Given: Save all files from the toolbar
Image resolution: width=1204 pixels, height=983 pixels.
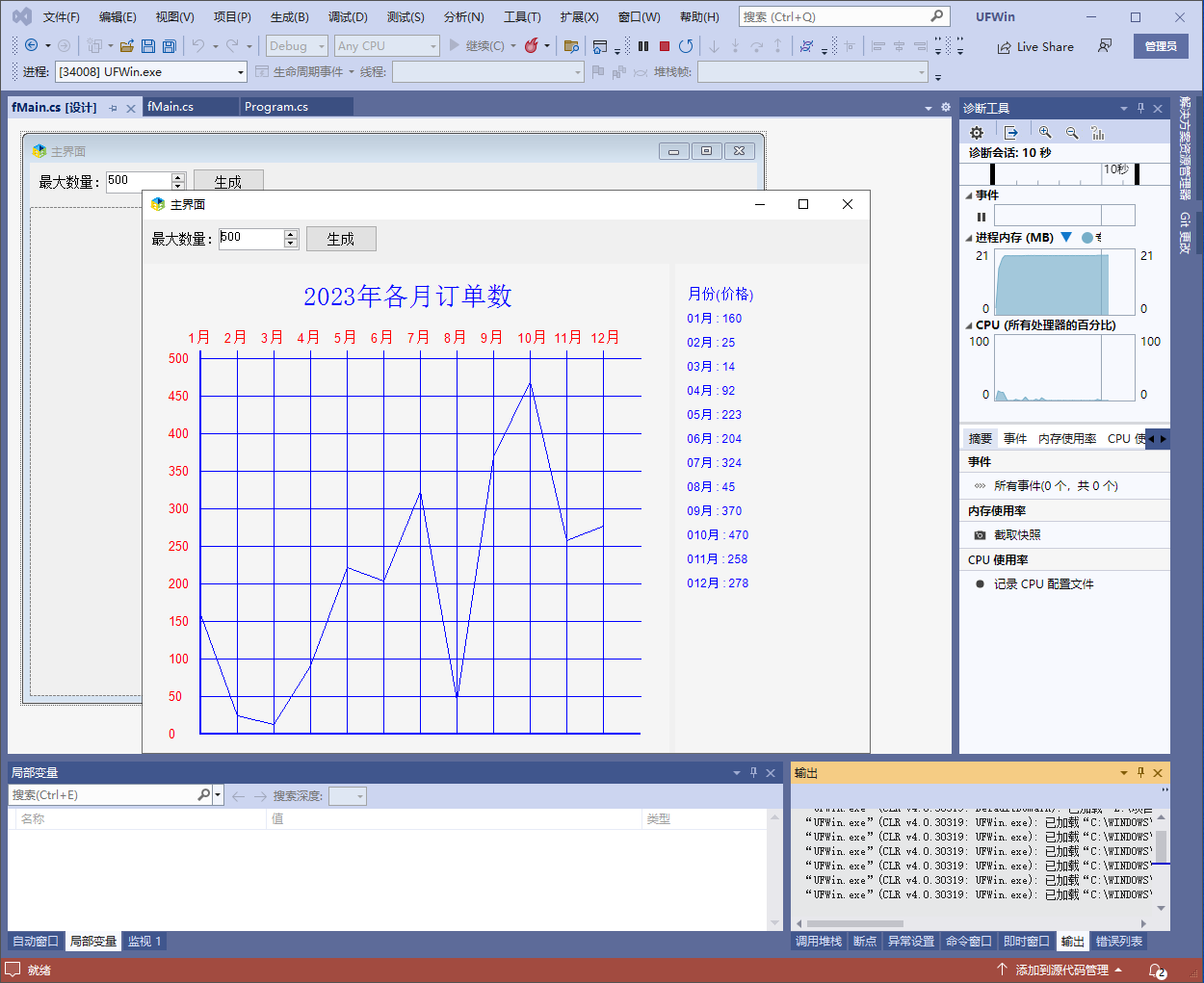Looking at the screenshot, I should click(170, 46).
